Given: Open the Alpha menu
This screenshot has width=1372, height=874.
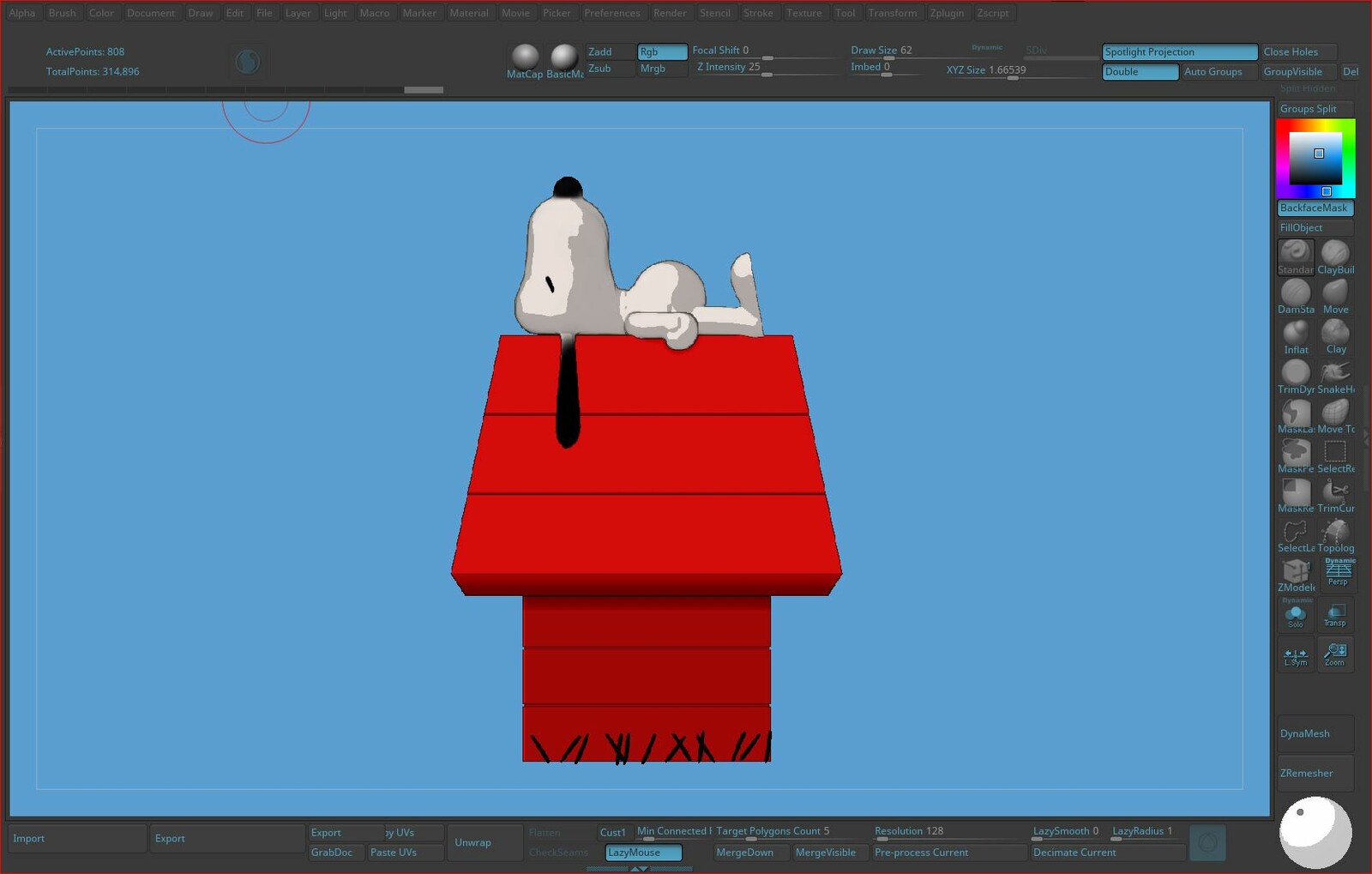Looking at the screenshot, I should [22, 13].
